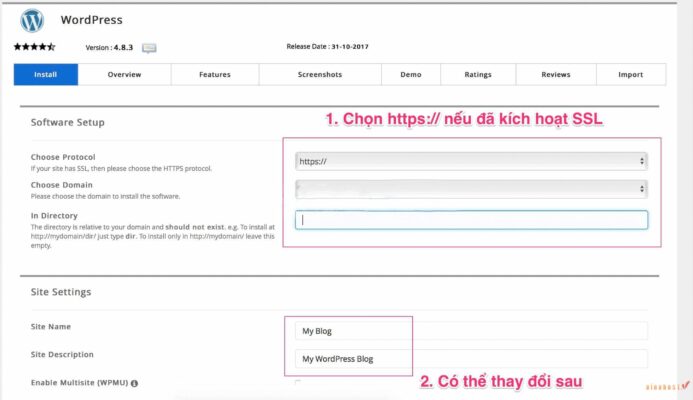Click the 'In Directory' label

click(x=54, y=216)
